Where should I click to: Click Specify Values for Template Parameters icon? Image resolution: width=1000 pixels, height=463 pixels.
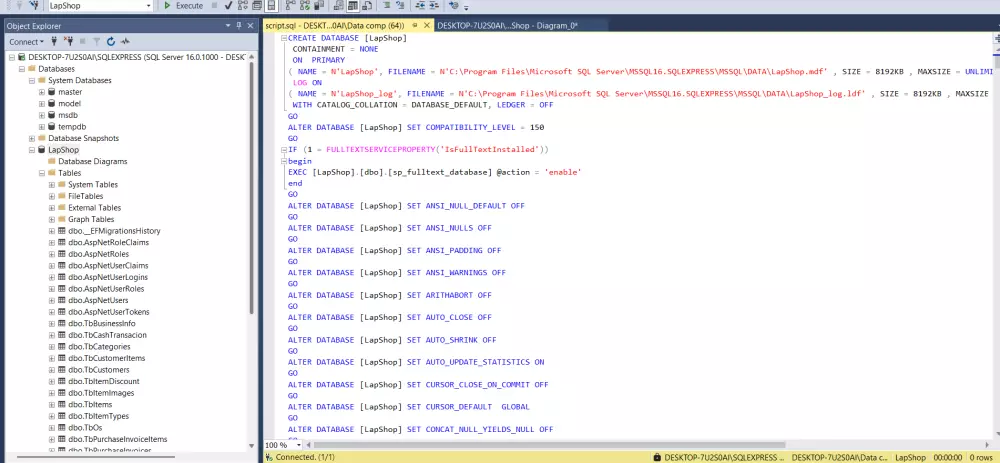point(453,5)
